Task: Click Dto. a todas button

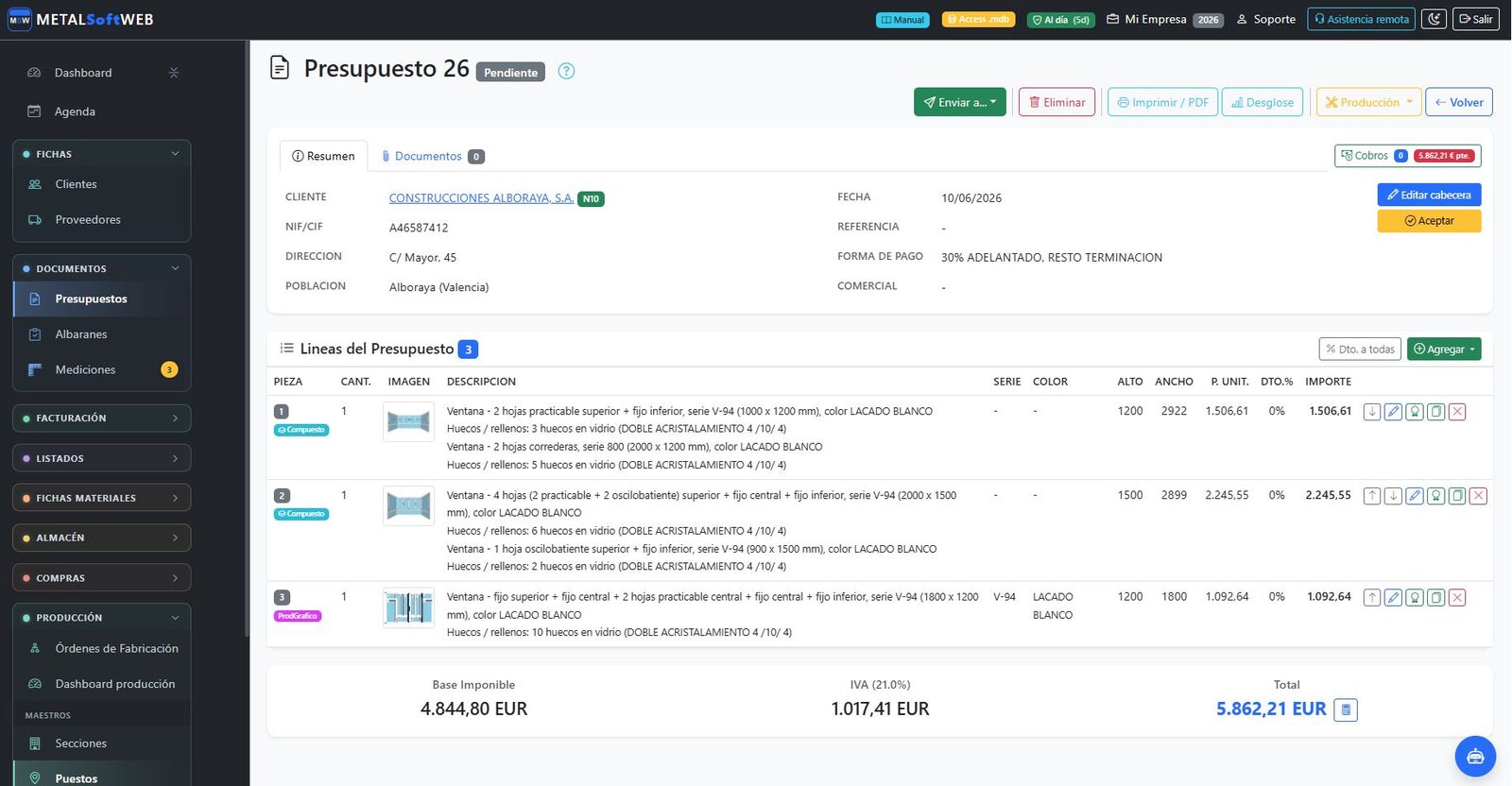Action: 1360,349
